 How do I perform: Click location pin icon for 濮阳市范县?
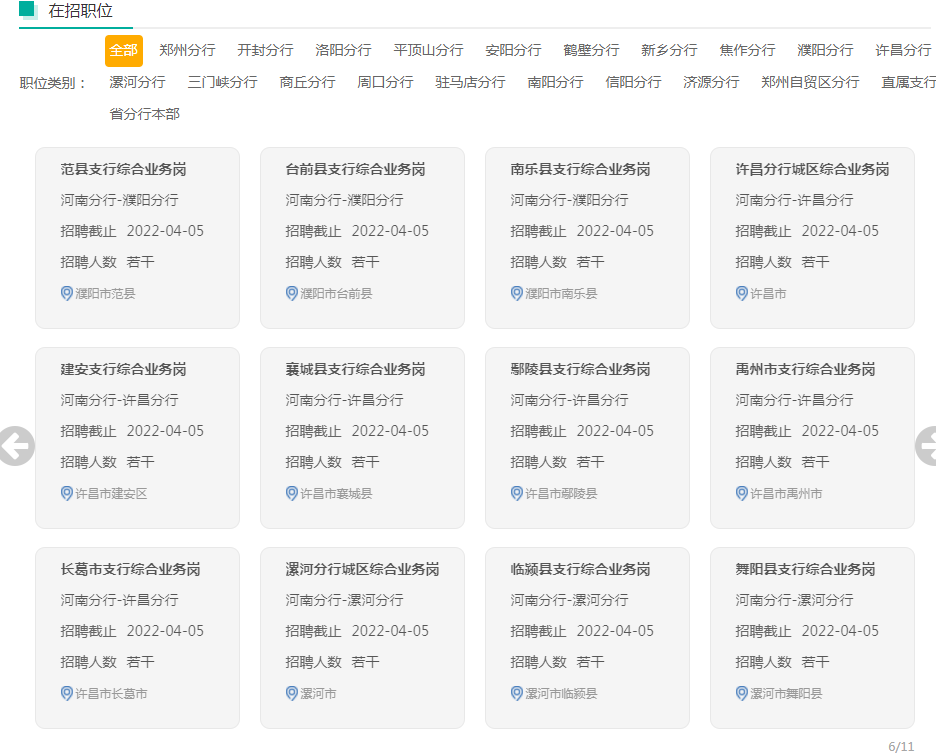pyautogui.click(x=67, y=294)
